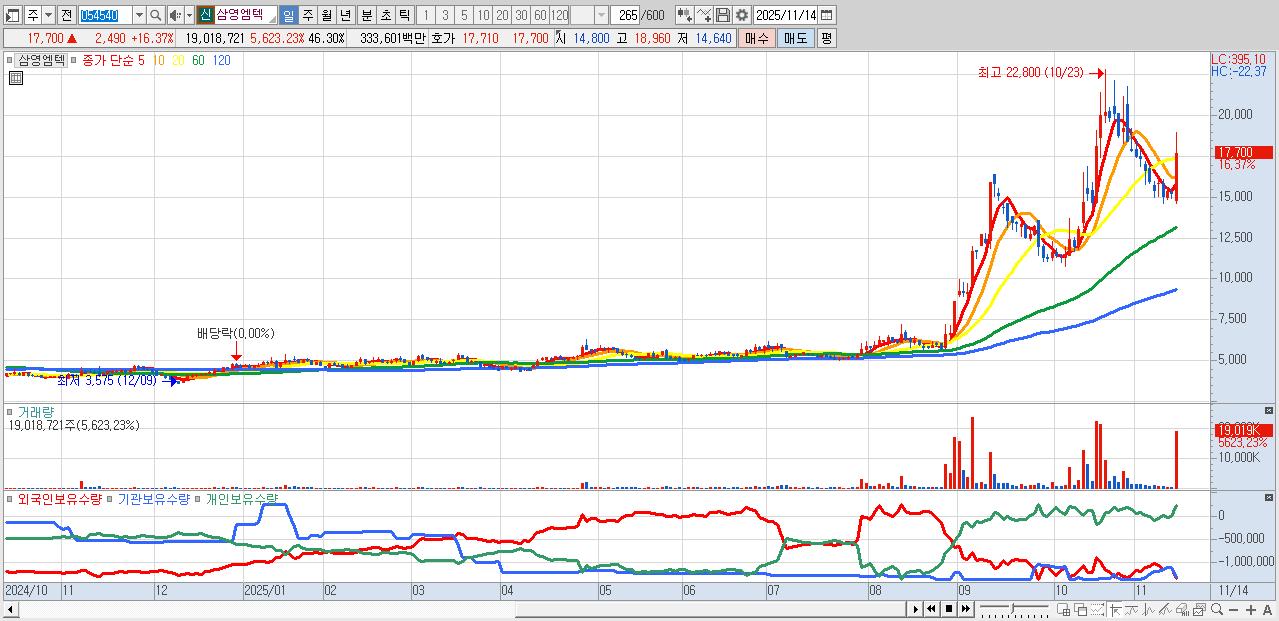Select the 분 (minute) period button
The image size is (1279, 621).
click(366, 15)
